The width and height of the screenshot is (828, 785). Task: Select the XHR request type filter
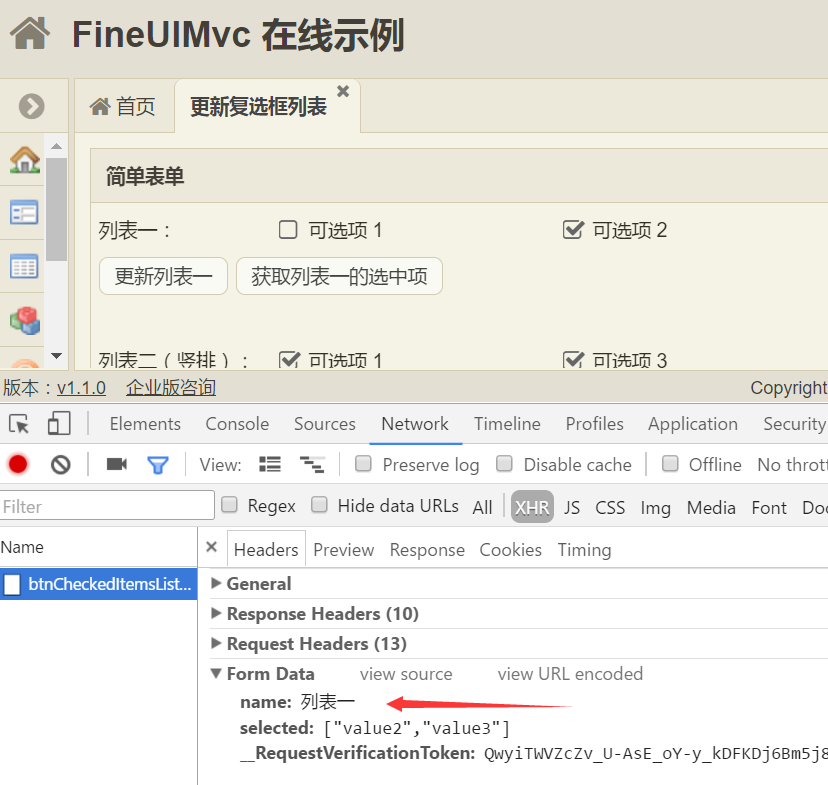(532, 507)
